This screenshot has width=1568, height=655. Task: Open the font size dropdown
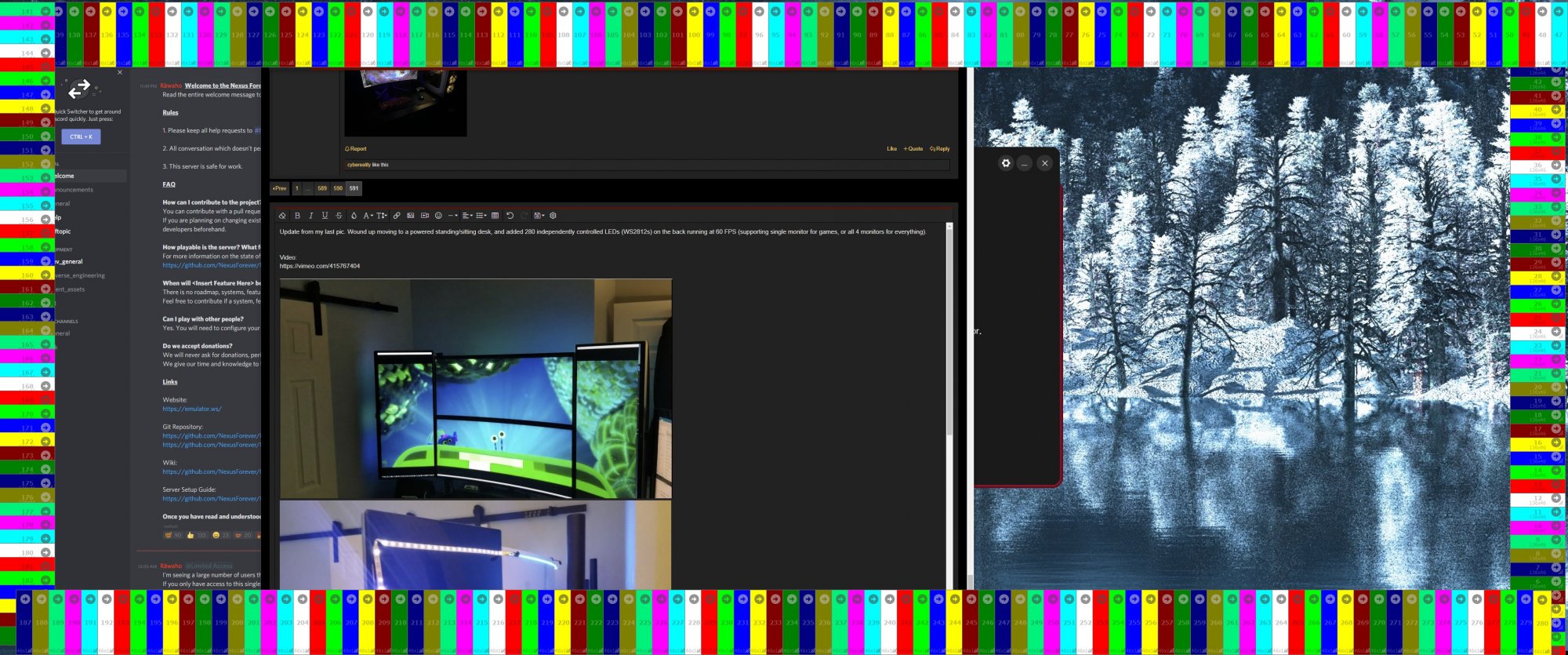[x=382, y=216]
